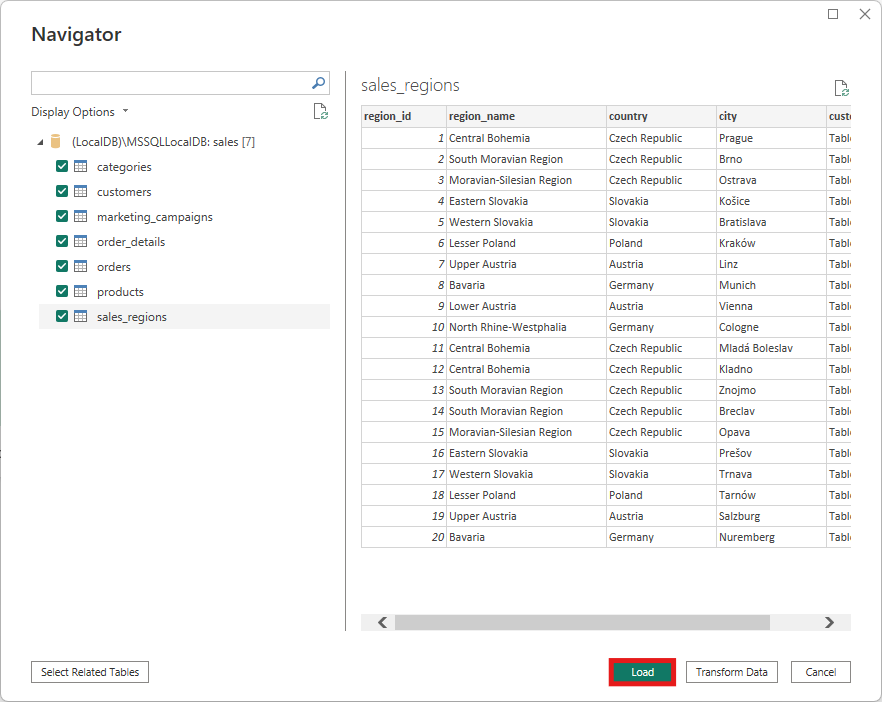
Task: Click the order_details table icon
Action: [x=81, y=241]
